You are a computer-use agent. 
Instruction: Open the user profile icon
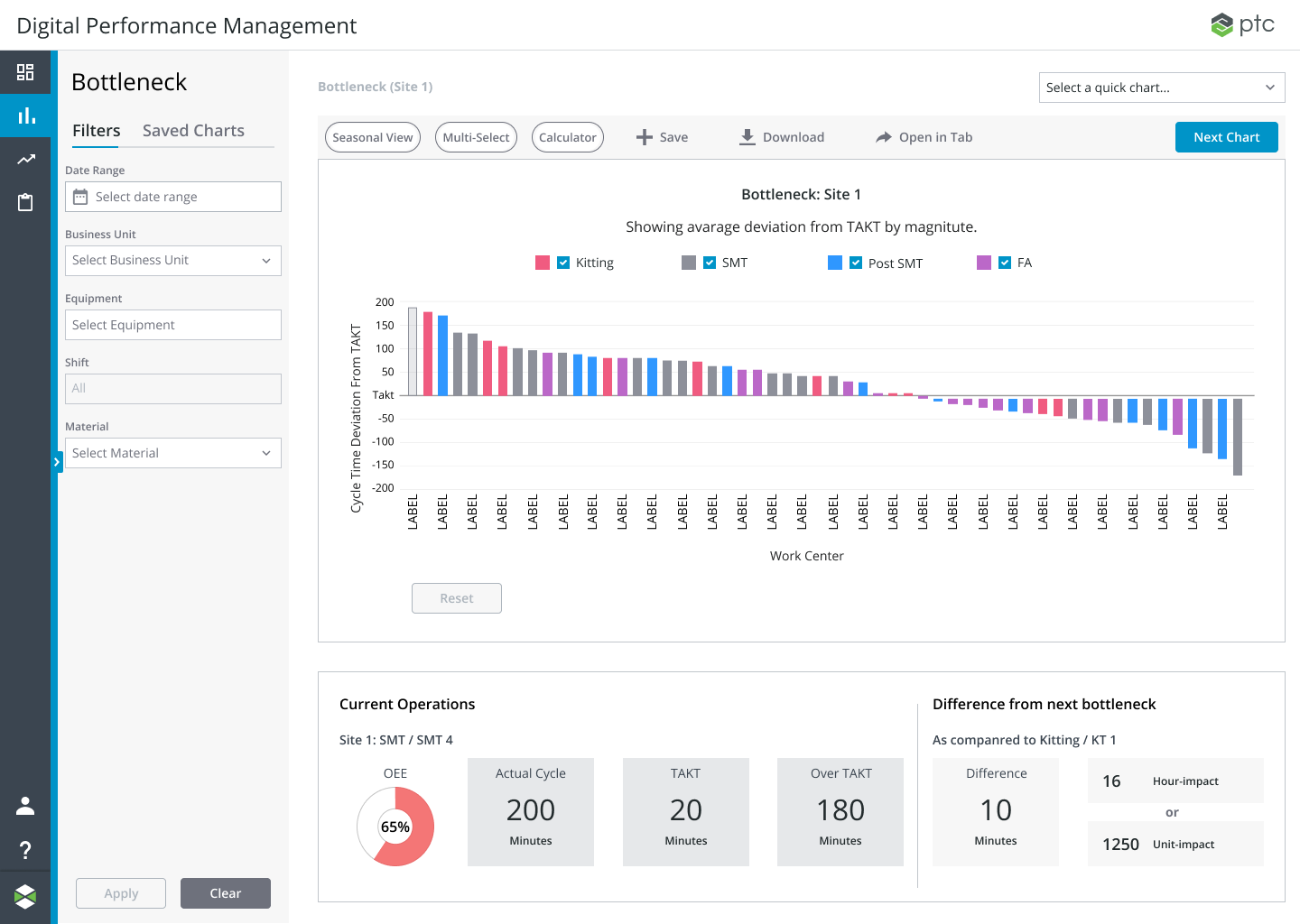click(25, 806)
